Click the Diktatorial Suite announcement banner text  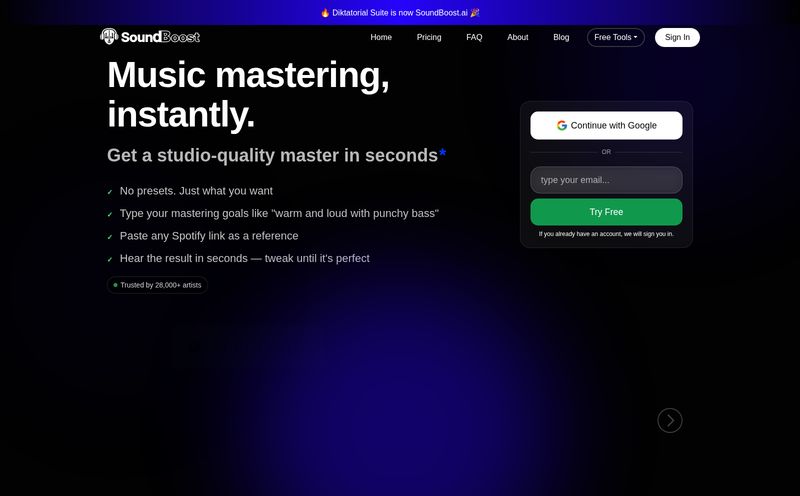point(399,13)
